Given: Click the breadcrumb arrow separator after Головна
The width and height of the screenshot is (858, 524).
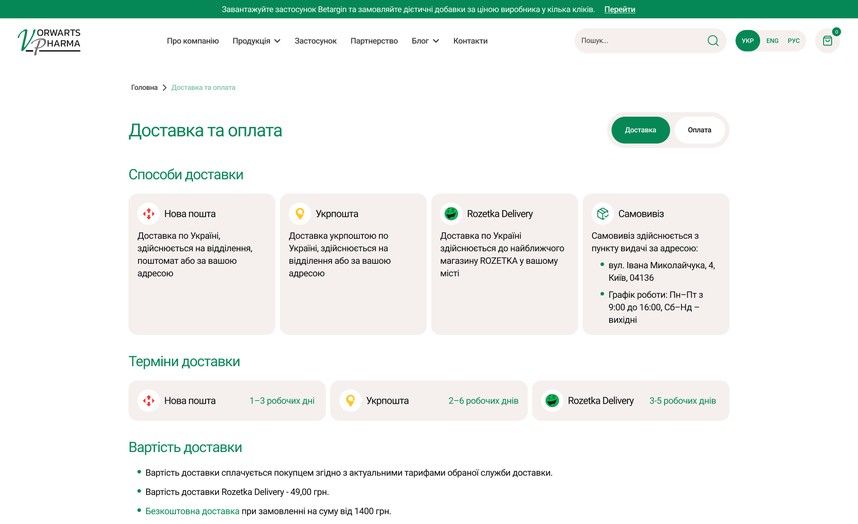Looking at the screenshot, I should [x=164, y=88].
